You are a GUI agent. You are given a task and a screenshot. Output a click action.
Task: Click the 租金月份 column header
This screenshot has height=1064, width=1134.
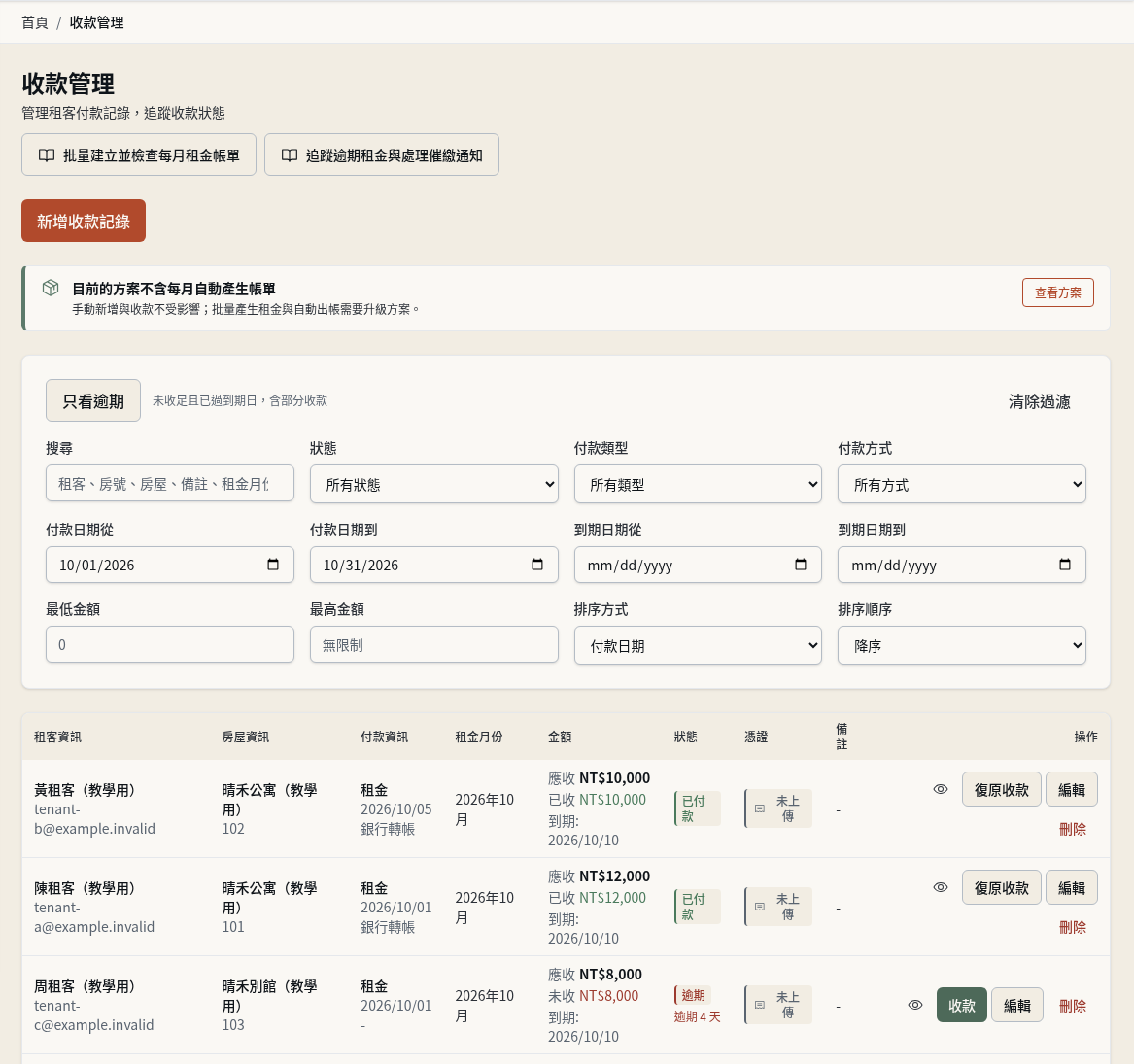coord(479,737)
